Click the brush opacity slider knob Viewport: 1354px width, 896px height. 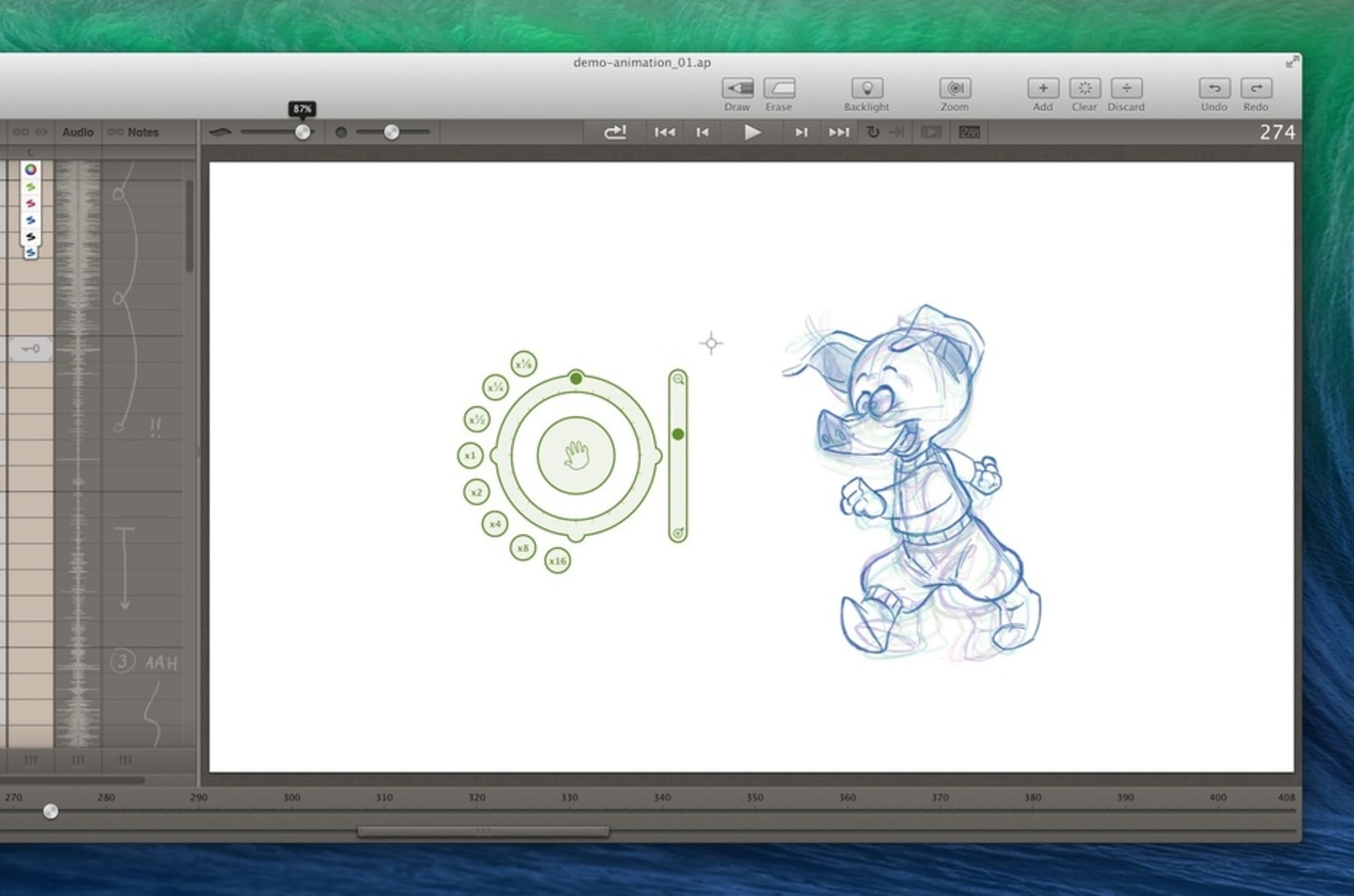pyautogui.click(x=391, y=132)
